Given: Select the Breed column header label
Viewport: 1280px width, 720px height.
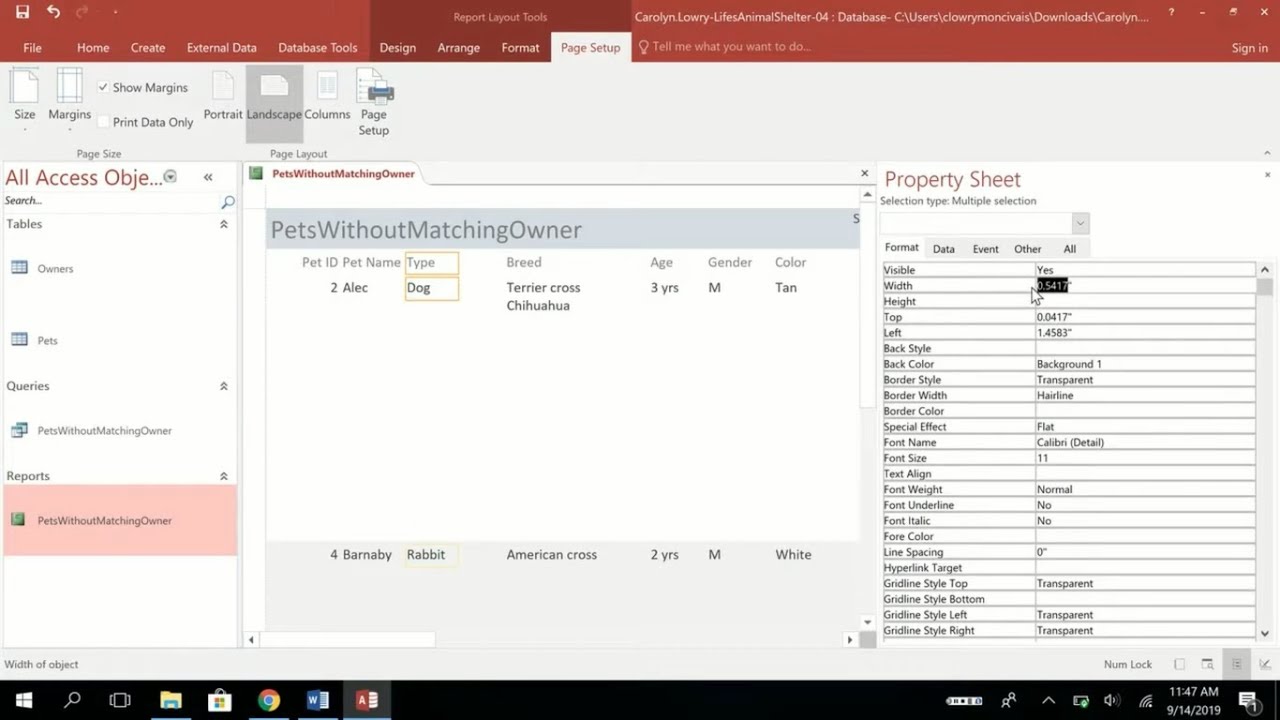Looking at the screenshot, I should 524,262.
